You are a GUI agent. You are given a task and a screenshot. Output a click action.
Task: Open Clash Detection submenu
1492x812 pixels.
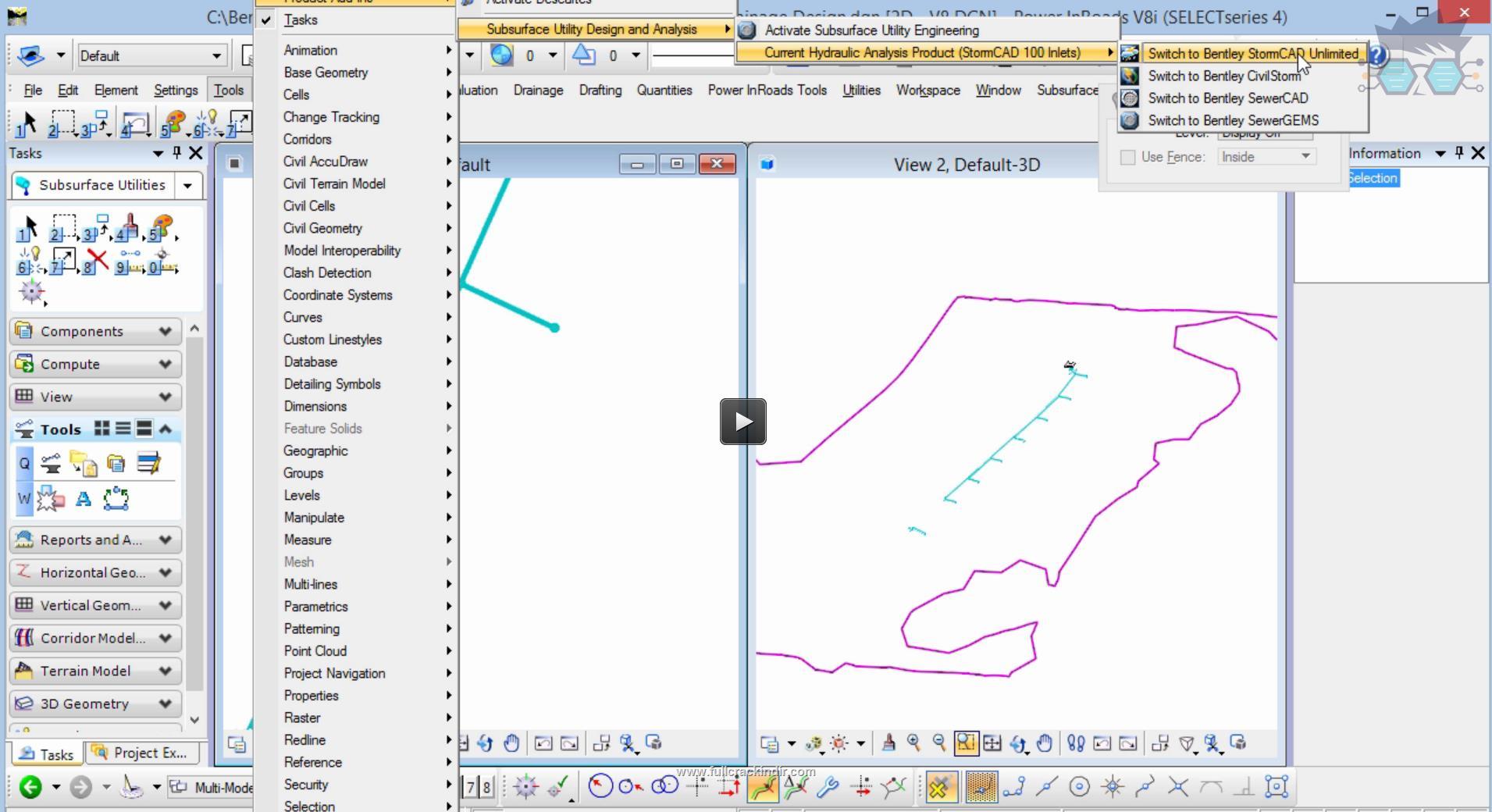click(358, 272)
